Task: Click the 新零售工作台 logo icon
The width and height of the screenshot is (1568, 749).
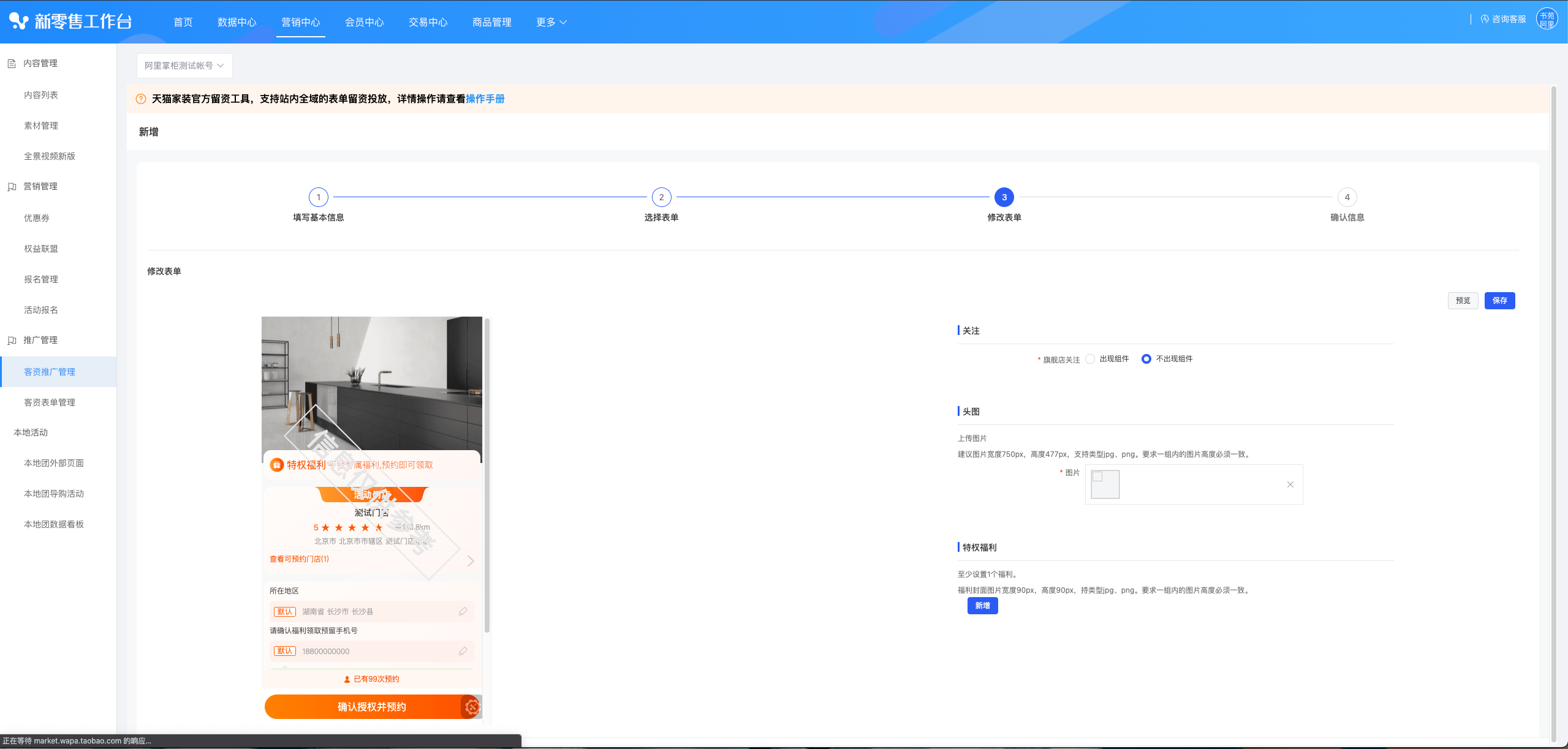Action: pyautogui.click(x=19, y=21)
